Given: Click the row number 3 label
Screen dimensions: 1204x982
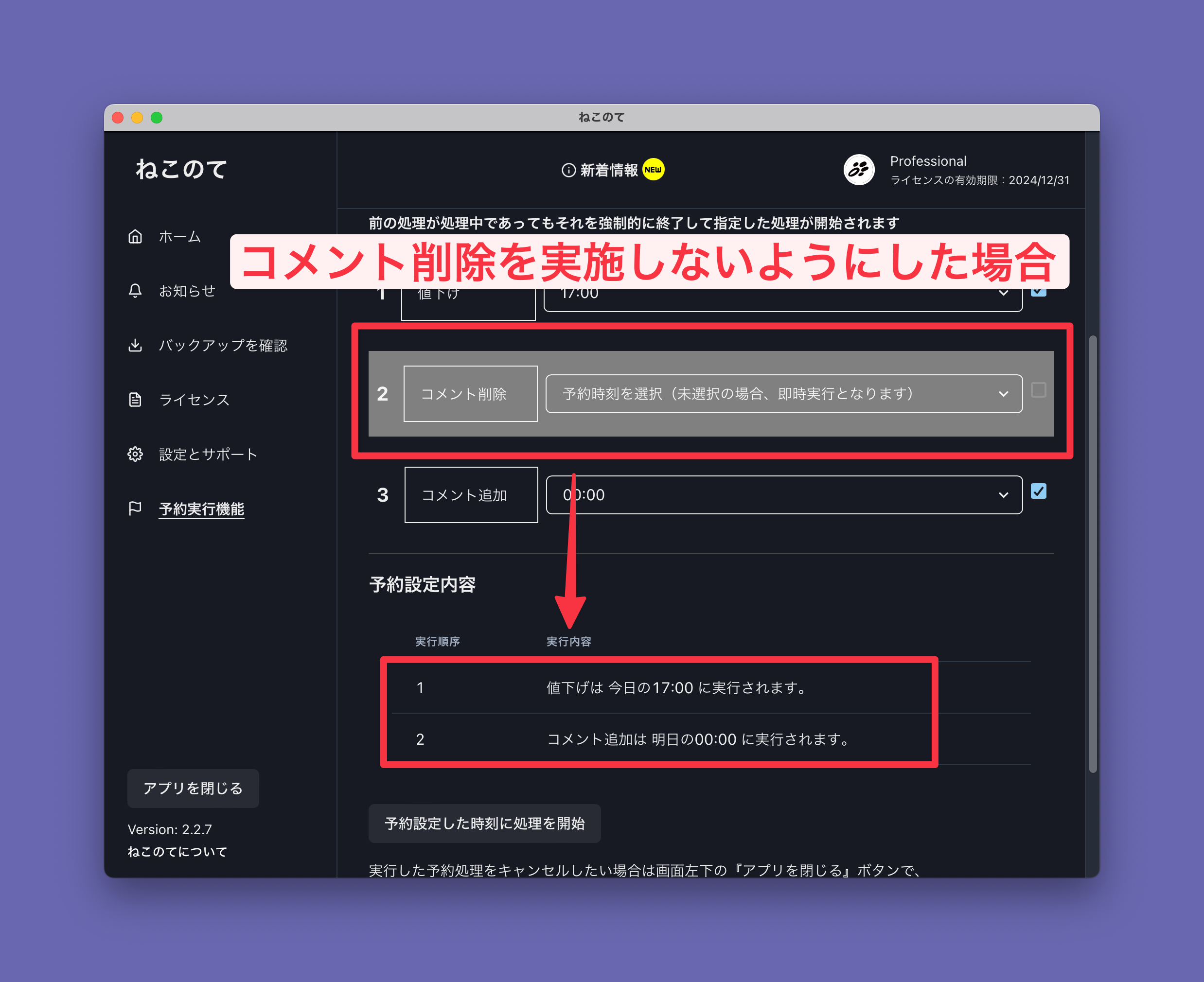Looking at the screenshot, I should click(383, 495).
